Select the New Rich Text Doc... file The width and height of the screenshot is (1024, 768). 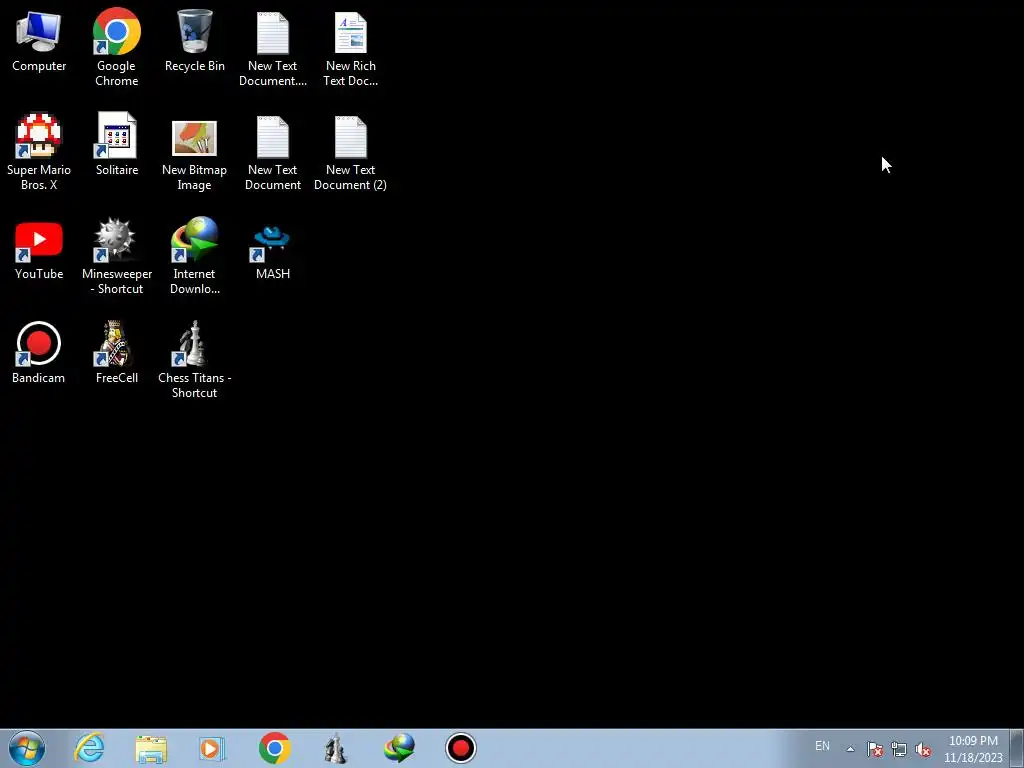coord(351,49)
